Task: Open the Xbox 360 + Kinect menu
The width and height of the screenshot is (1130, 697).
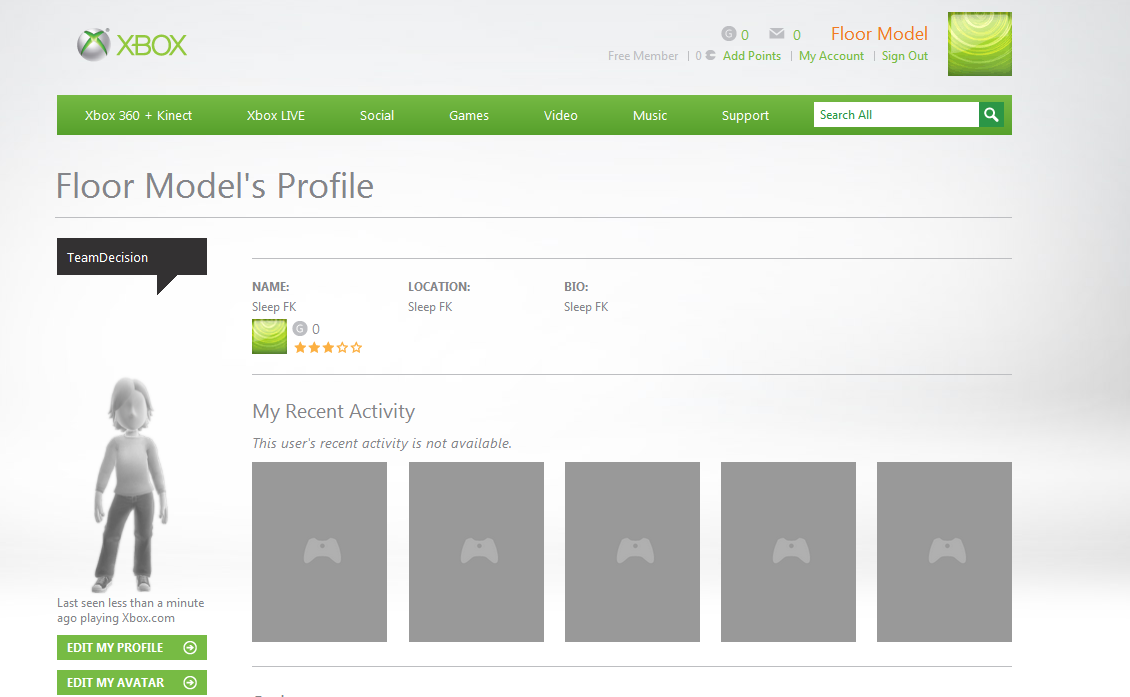Action: click(x=138, y=115)
